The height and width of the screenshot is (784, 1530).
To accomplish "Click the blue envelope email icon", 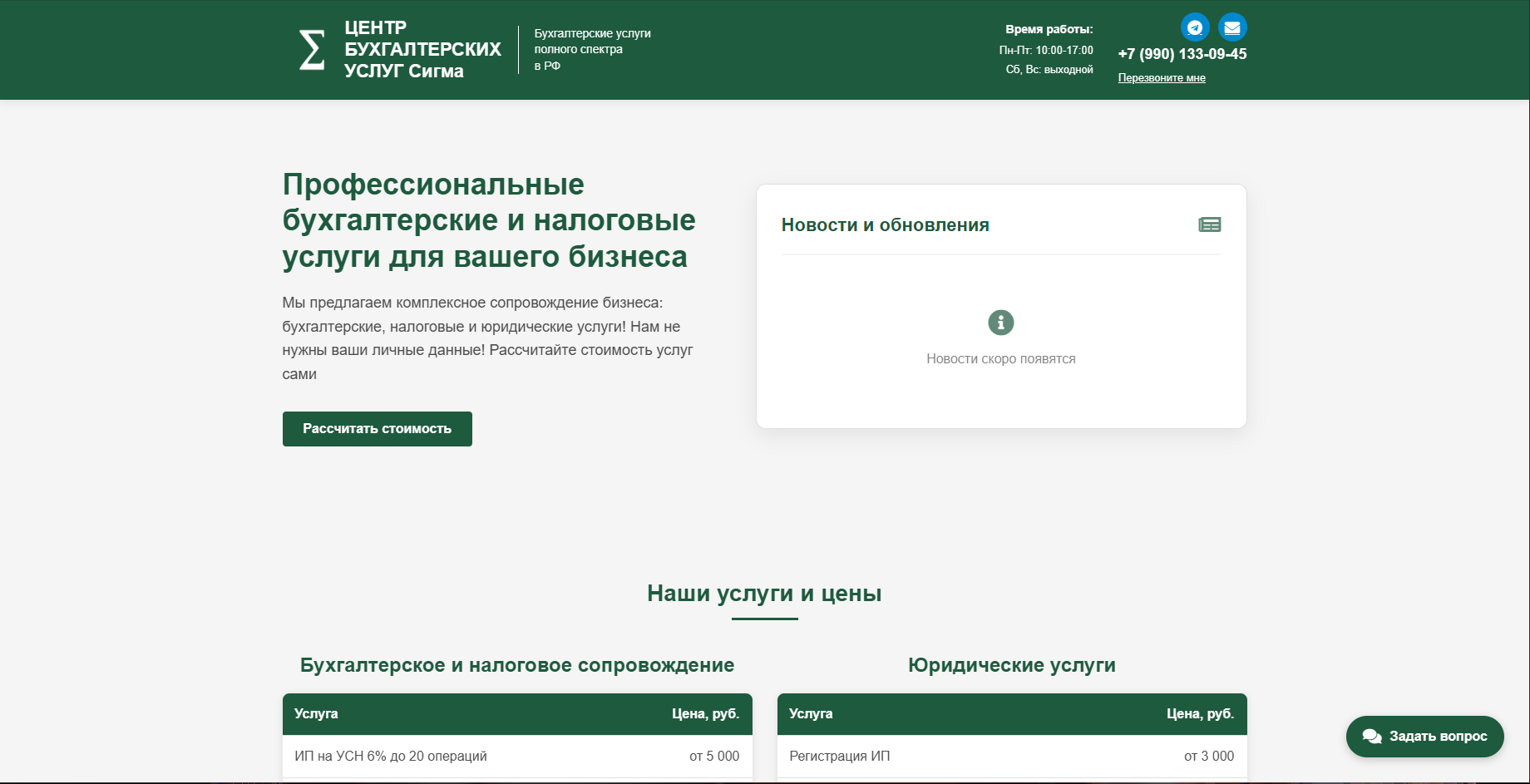I will pyautogui.click(x=1231, y=27).
